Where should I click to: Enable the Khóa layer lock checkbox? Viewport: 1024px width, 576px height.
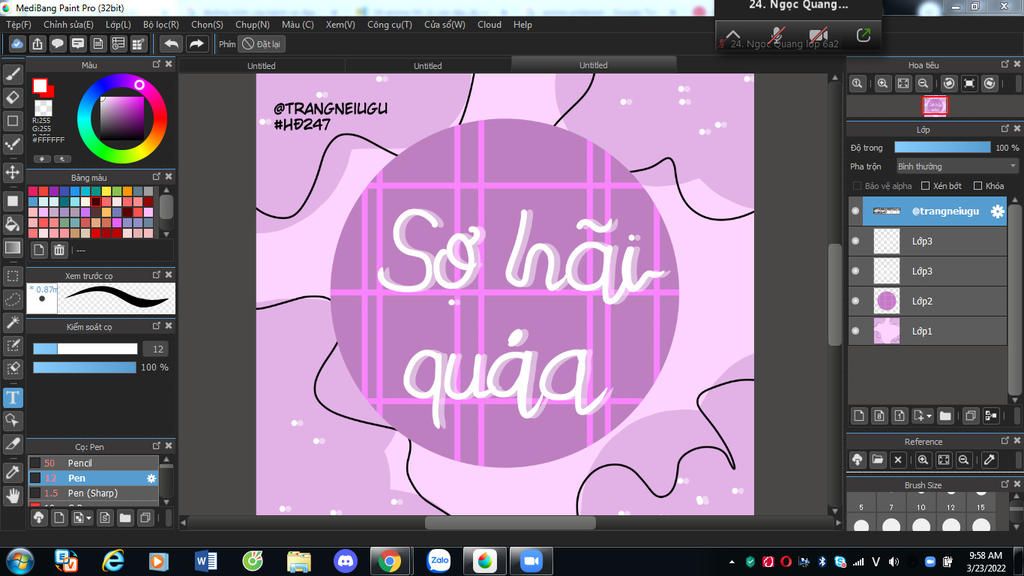click(978, 186)
